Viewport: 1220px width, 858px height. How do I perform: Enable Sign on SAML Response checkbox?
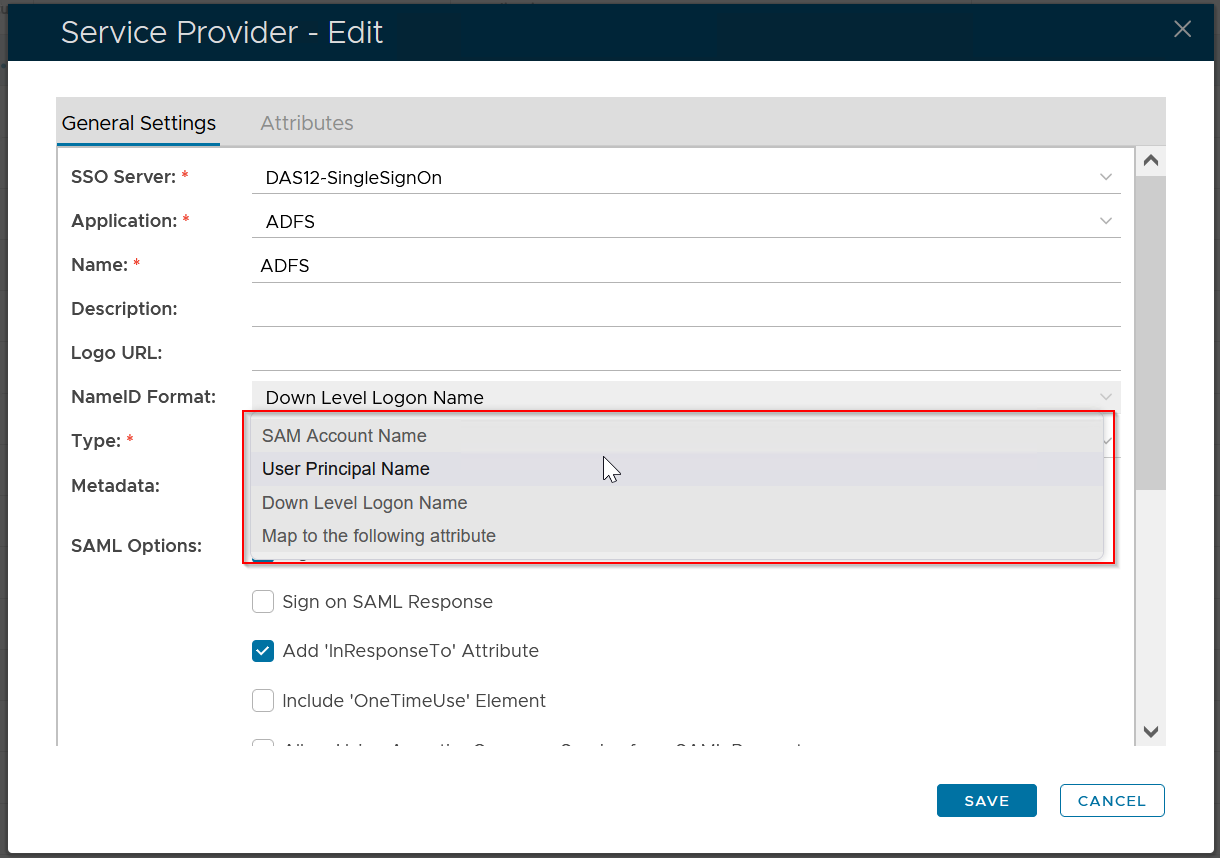tap(263, 602)
